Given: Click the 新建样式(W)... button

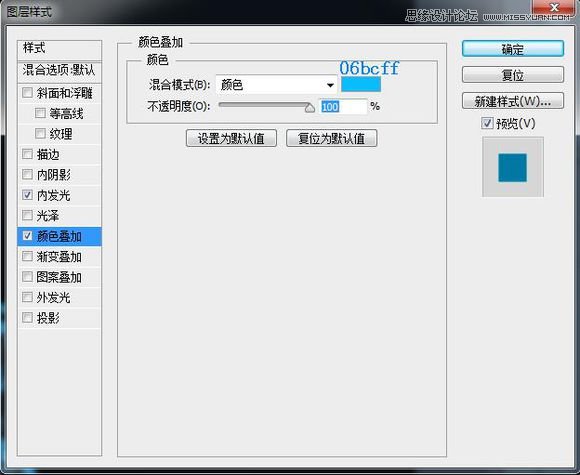Looking at the screenshot, I should click(513, 101).
